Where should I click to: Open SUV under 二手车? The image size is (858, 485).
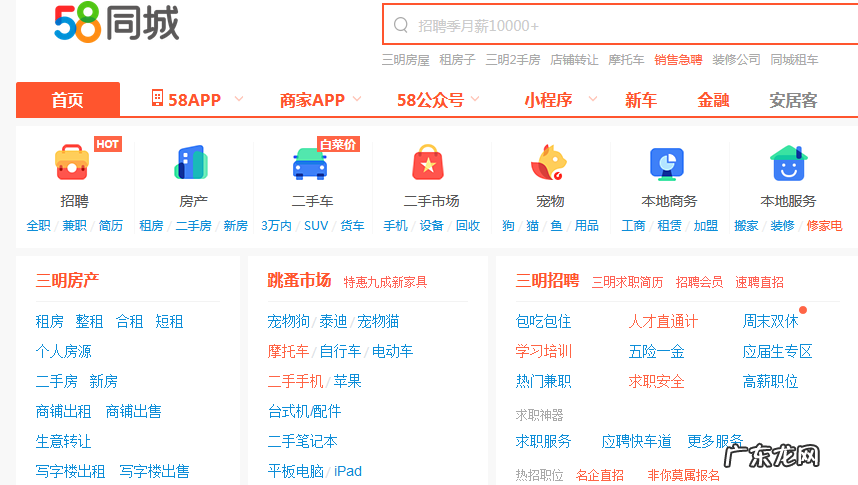pyautogui.click(x=316, y=226)
